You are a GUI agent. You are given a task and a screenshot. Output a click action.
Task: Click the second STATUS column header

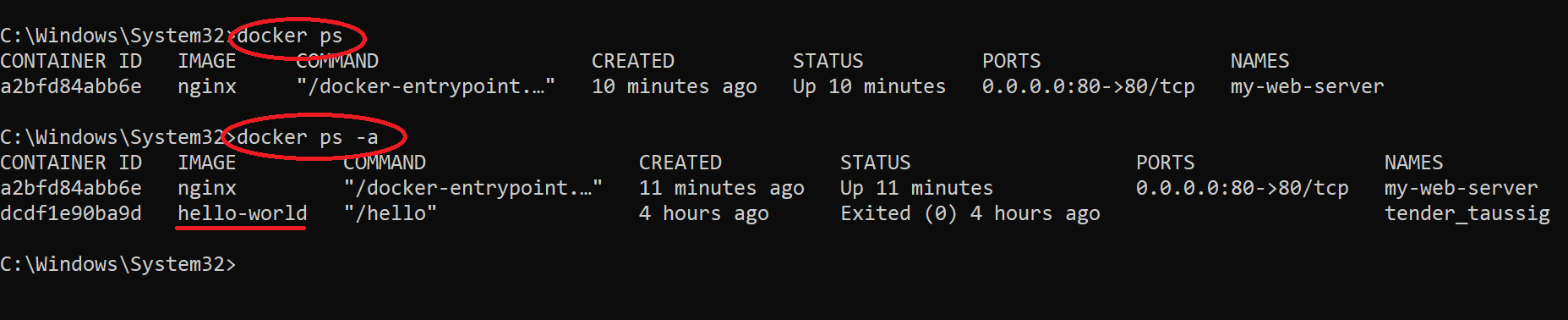pyautogui.click(x=876, y=163)
